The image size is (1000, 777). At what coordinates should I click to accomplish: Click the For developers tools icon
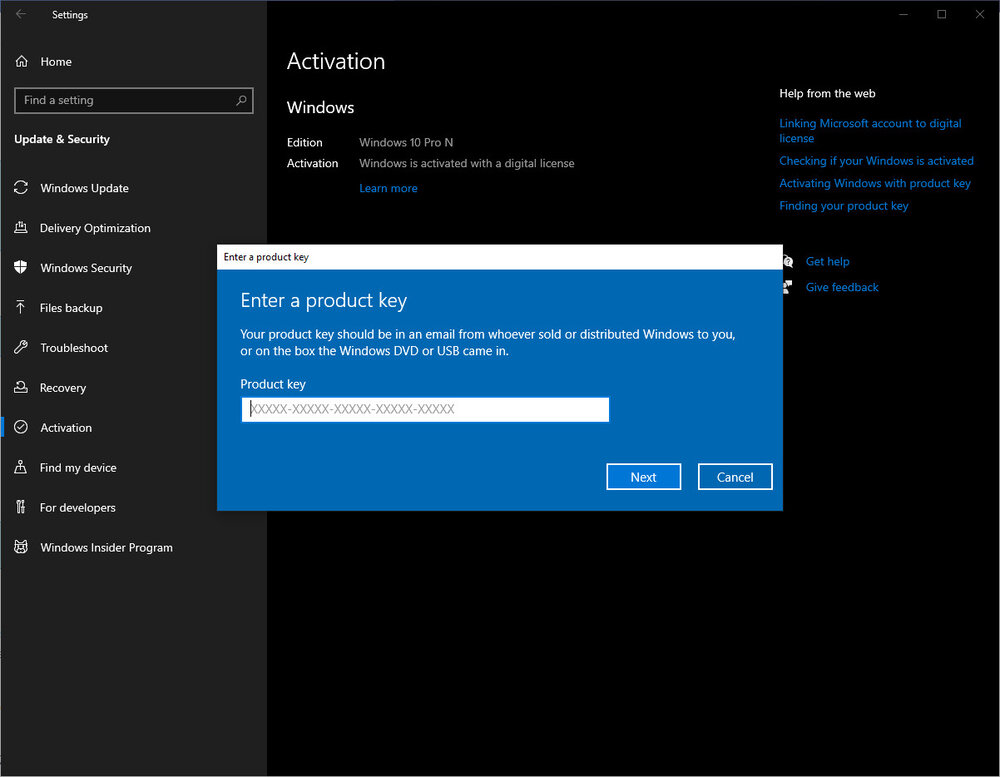click(21, 507)
